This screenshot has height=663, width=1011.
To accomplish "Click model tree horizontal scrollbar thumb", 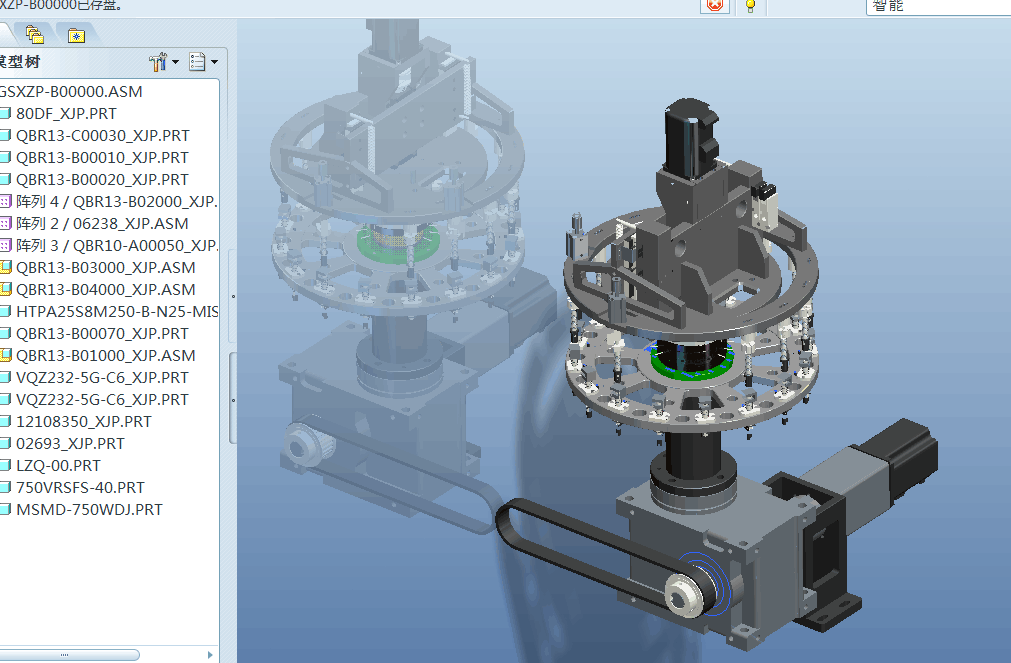I will 69,655.
